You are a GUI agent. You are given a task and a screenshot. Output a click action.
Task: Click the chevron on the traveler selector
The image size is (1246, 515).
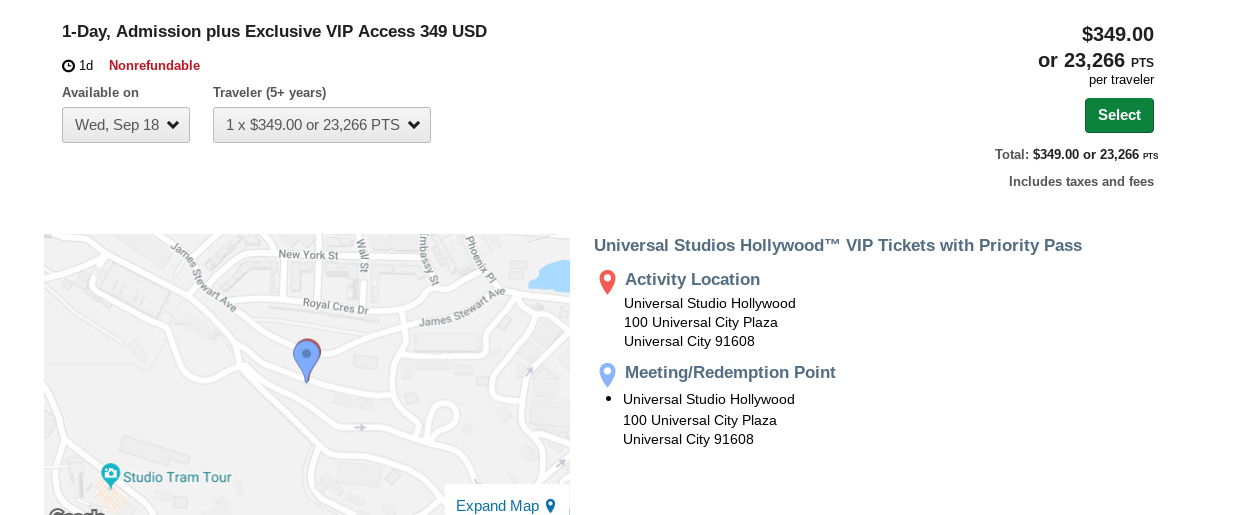[x=414, y=125]
